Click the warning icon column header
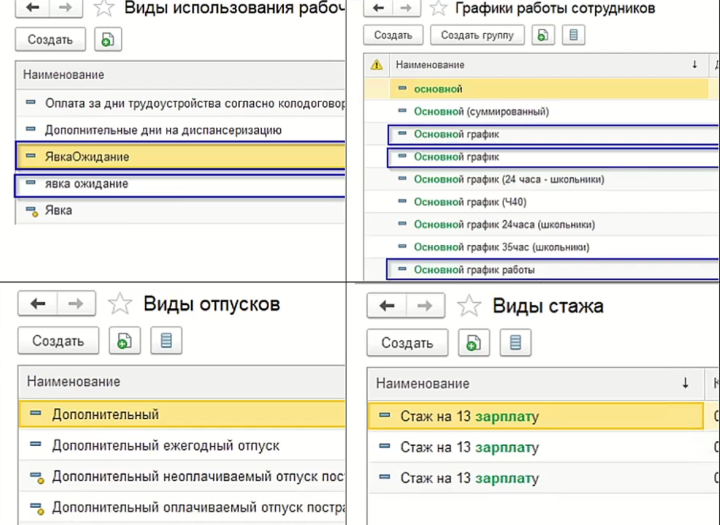This screenshot has height=525, width=720. tap(376, 64)
